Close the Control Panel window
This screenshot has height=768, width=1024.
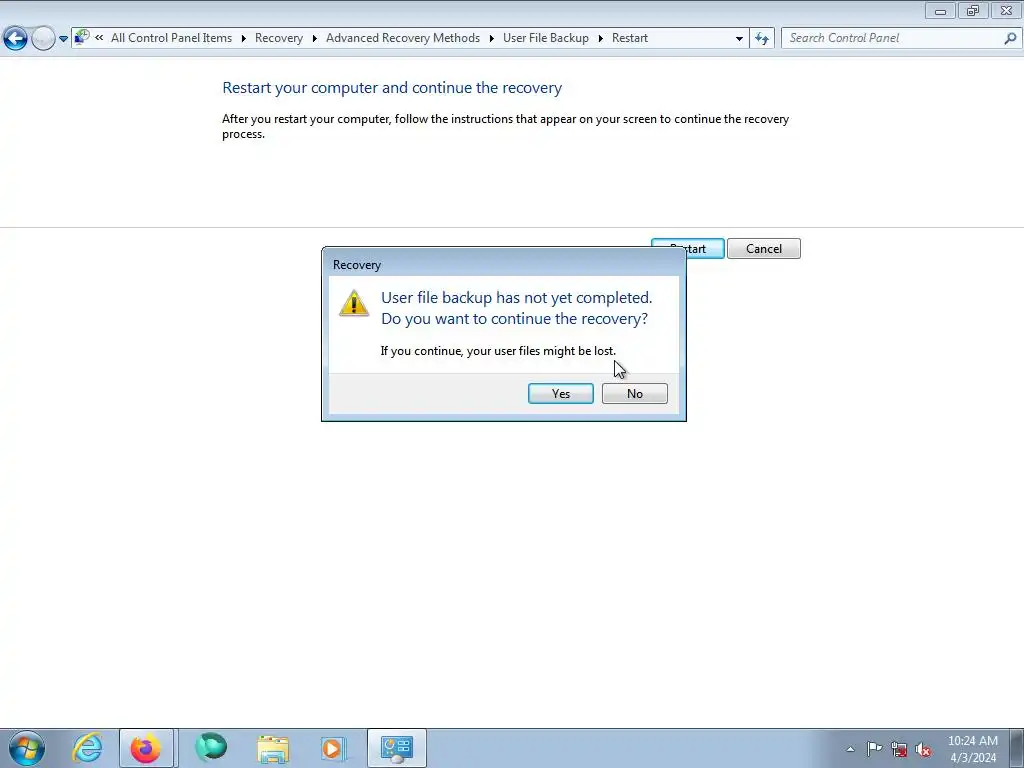(1006, 10)
